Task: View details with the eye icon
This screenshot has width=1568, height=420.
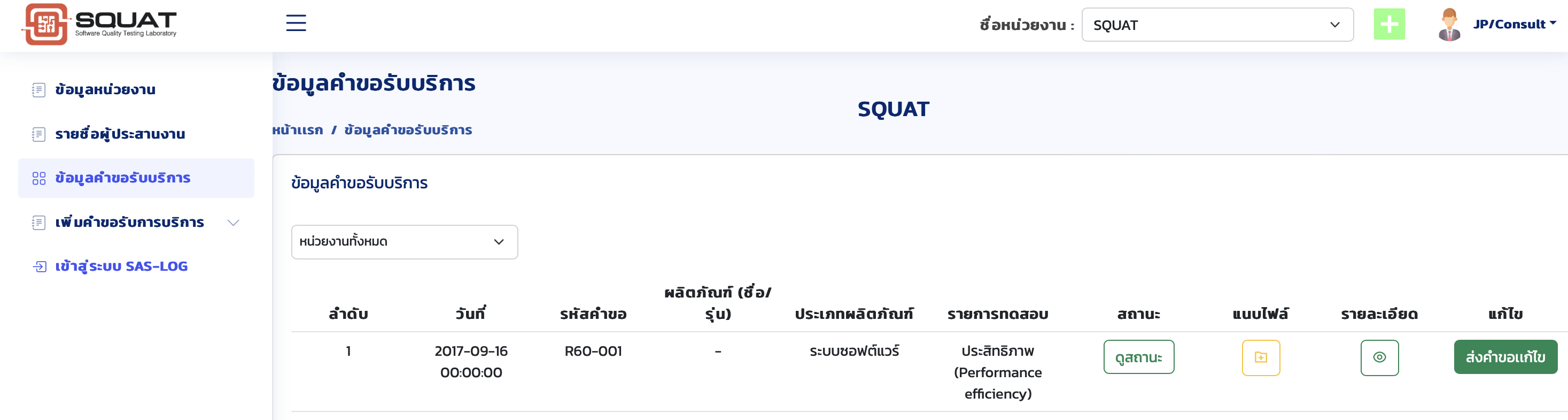Action: point(1379,357)
